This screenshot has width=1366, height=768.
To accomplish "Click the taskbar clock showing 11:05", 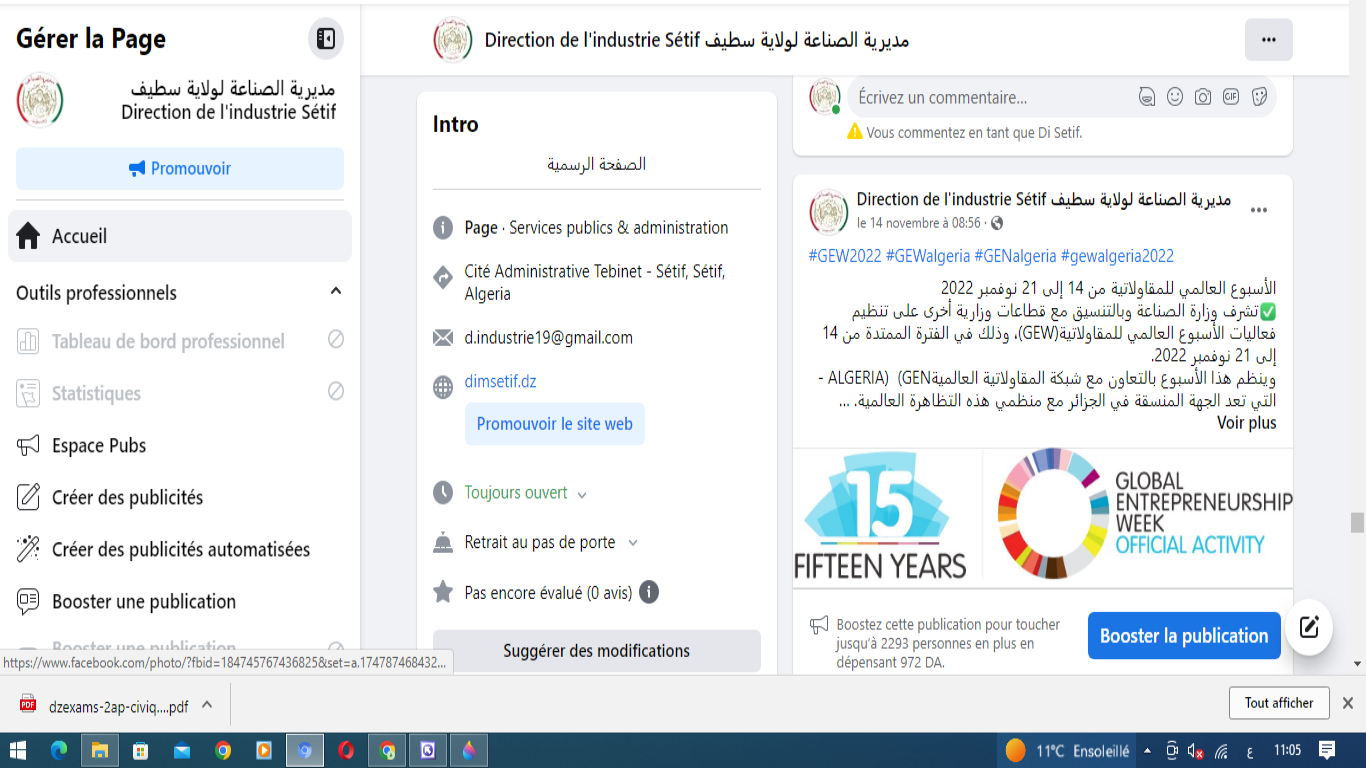I will click(1288, 750).
